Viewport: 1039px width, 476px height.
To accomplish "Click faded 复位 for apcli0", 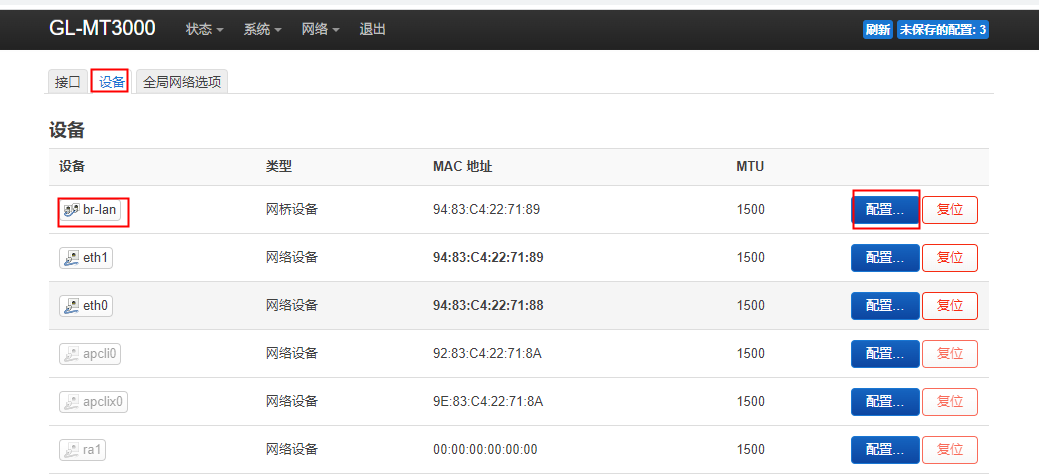I will [x=950, y=354].
